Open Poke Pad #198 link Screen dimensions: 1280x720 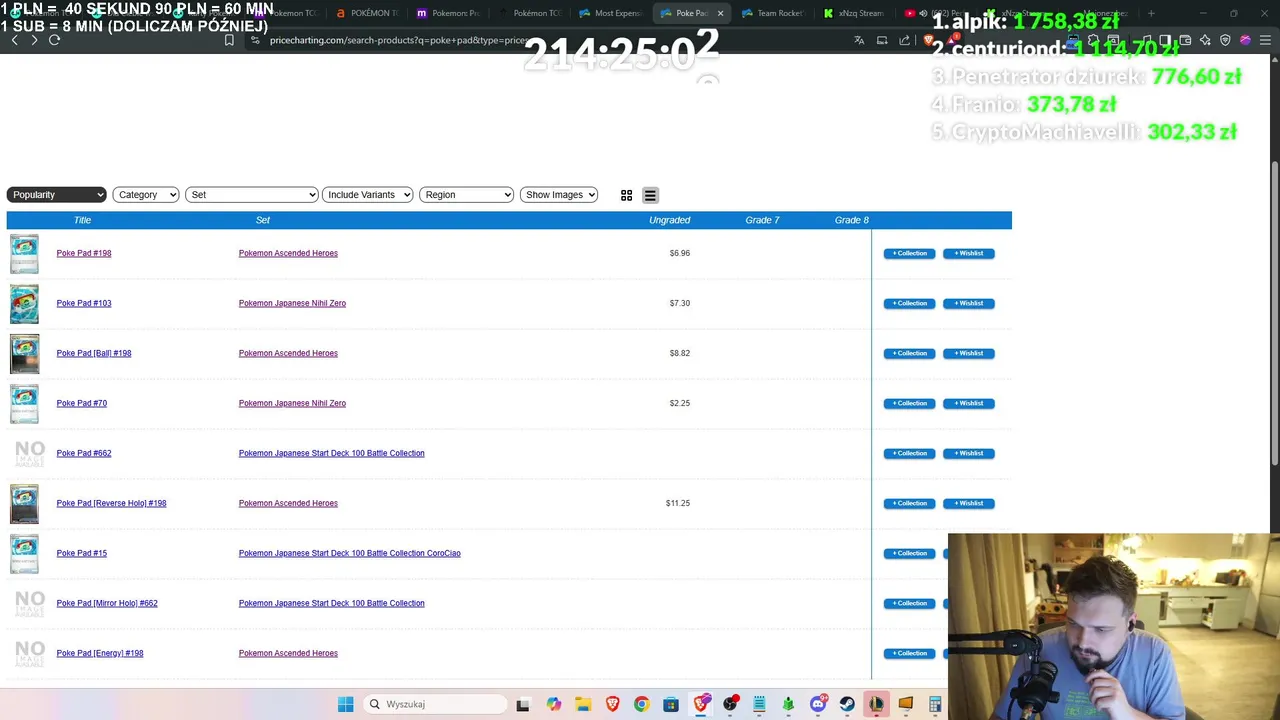pyautogui.click(x=84, y=253)
